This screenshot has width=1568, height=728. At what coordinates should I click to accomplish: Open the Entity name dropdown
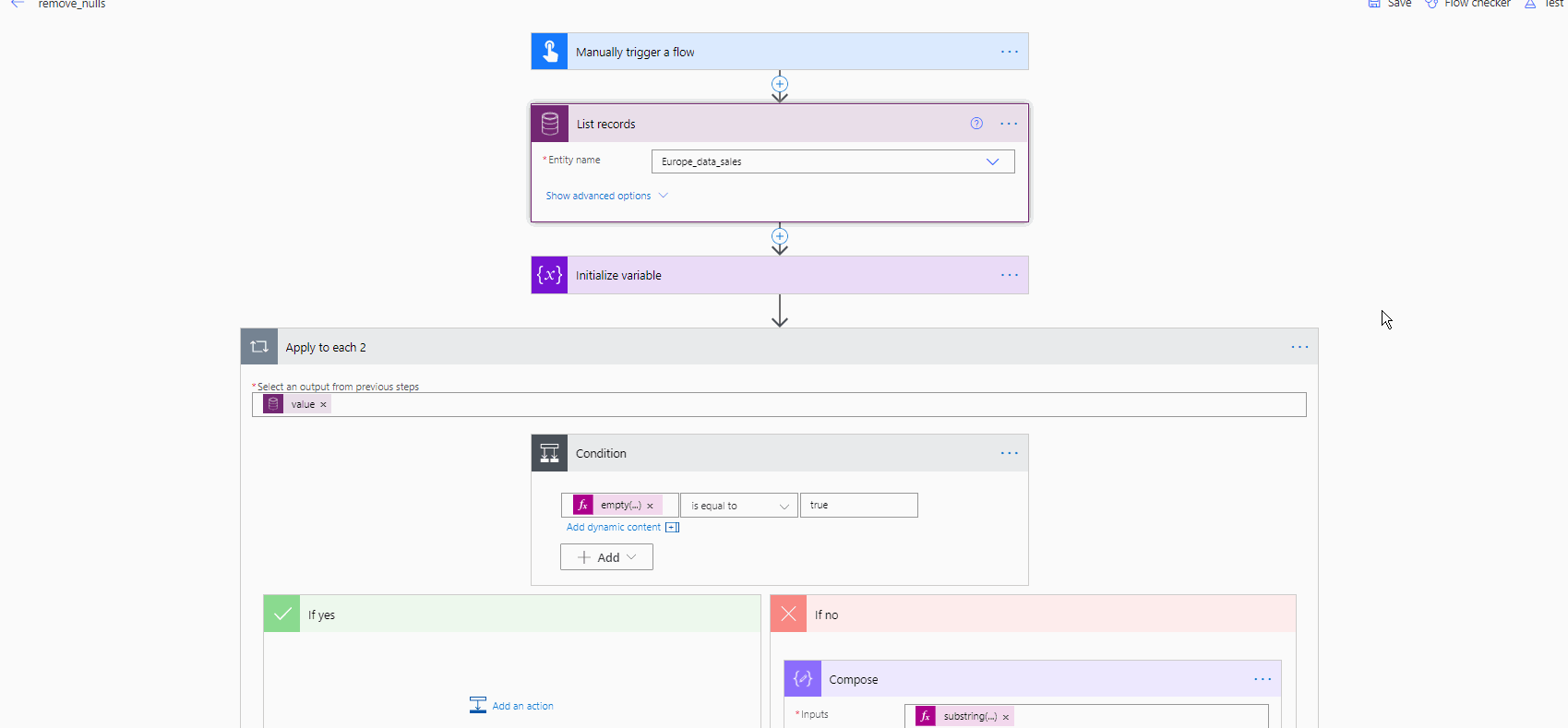point(833,161)
